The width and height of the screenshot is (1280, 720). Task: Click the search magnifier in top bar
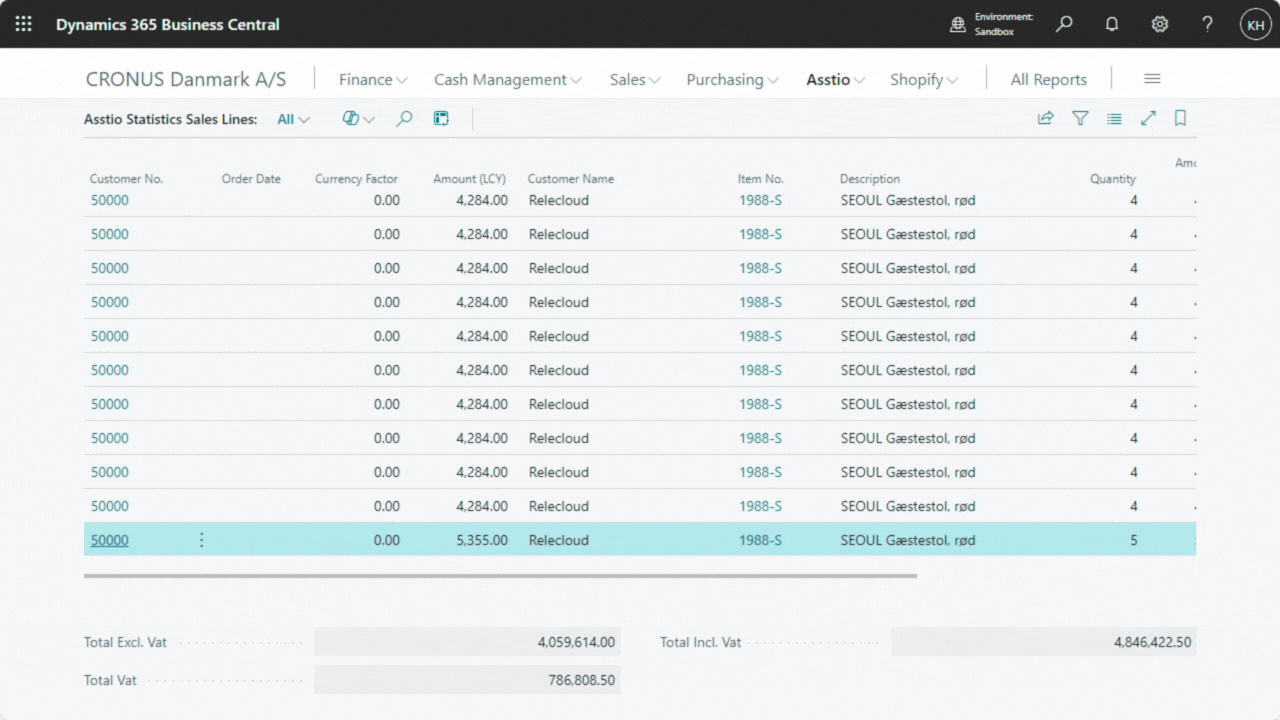(1064, 24)
